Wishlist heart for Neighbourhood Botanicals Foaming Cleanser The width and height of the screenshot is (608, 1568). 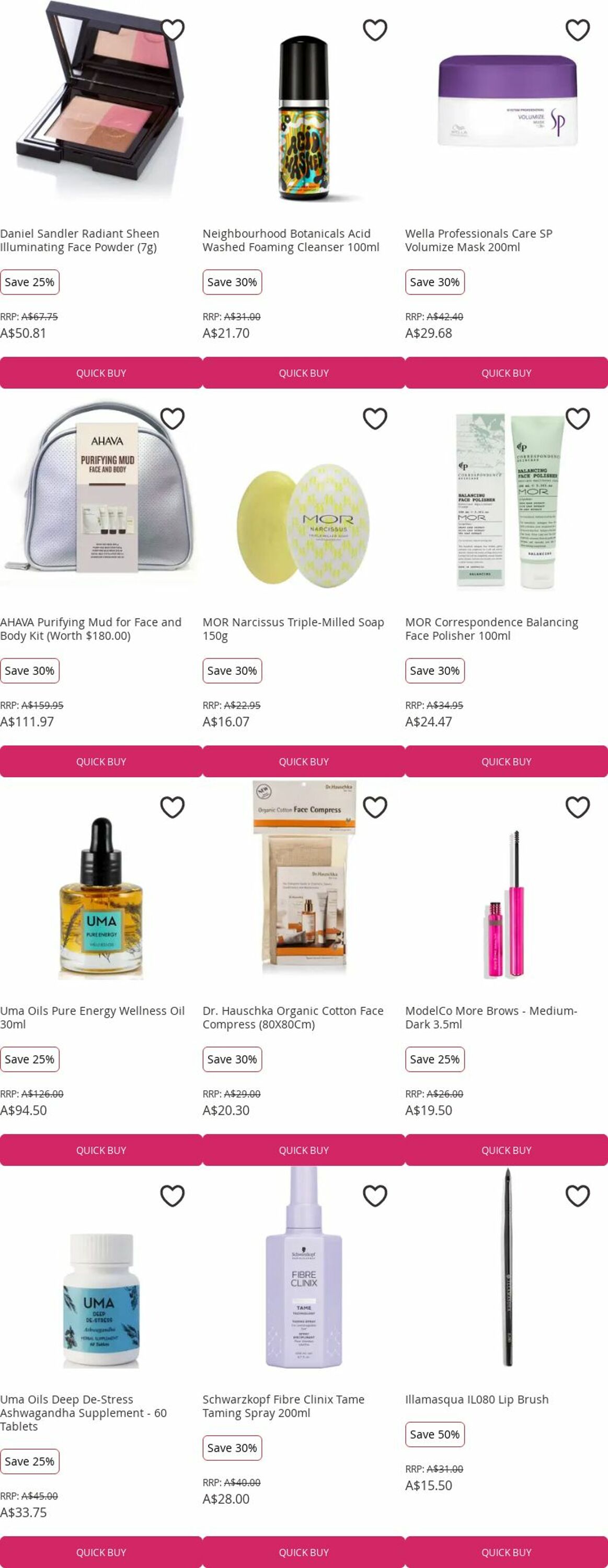375,30
